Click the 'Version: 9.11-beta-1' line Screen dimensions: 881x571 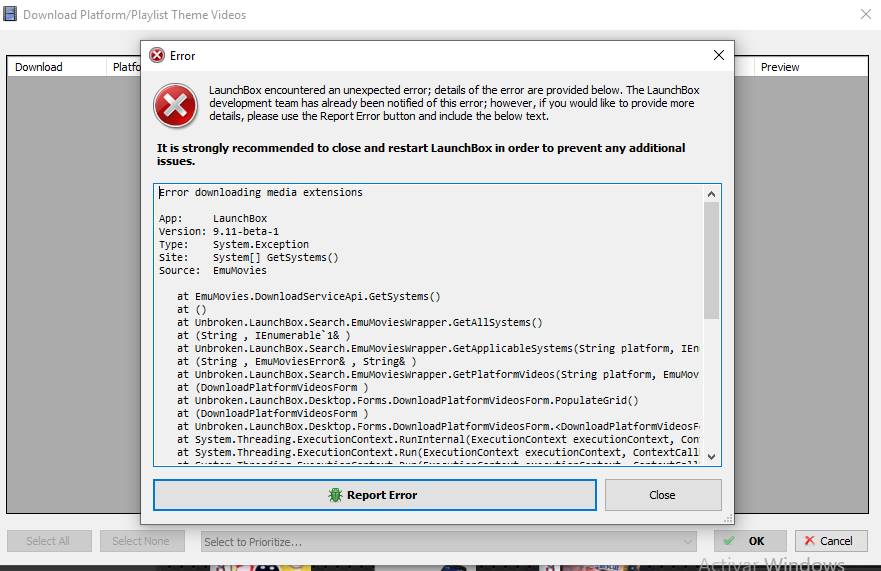tap(219, 231)
